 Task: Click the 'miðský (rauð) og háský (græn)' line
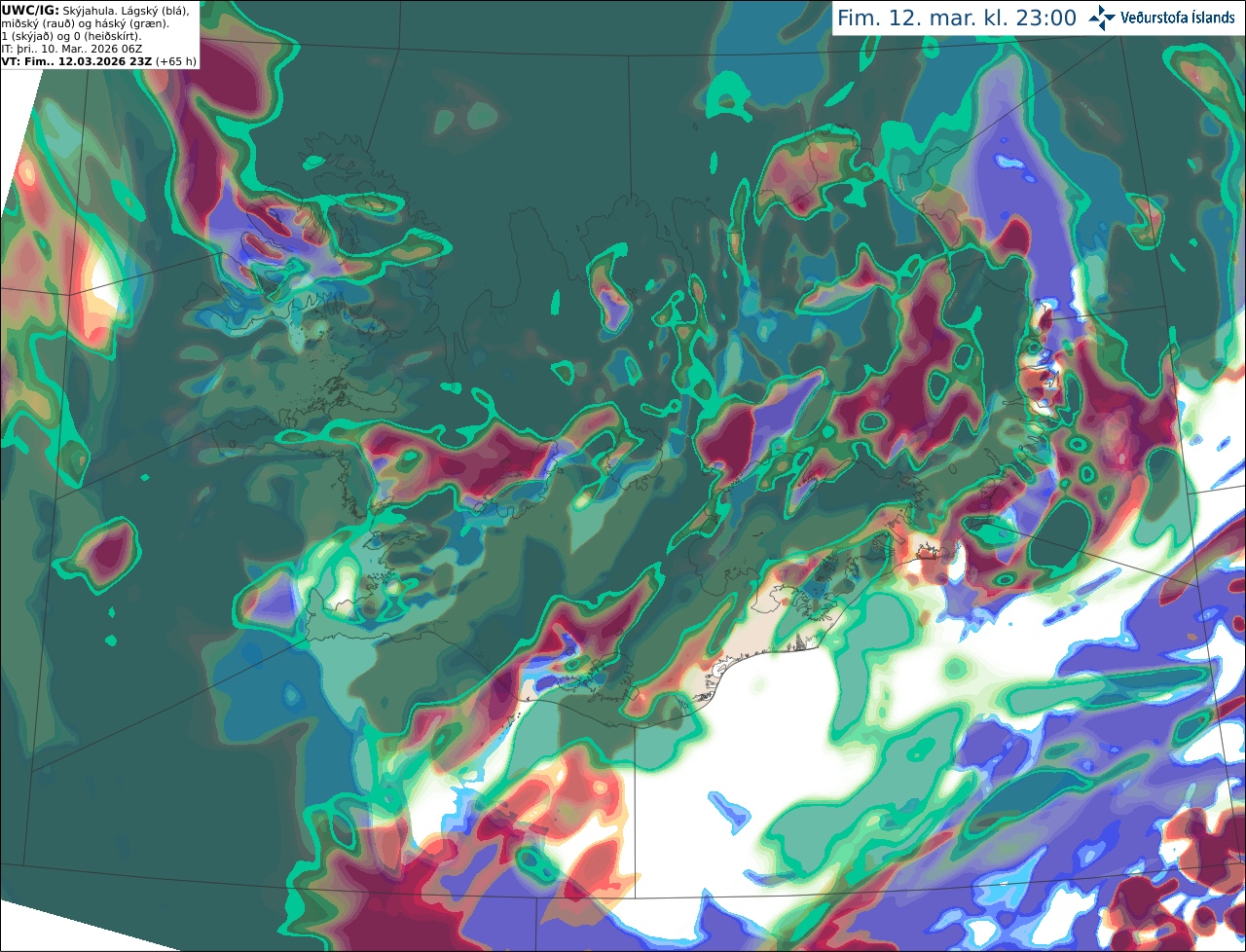(86, 23)
